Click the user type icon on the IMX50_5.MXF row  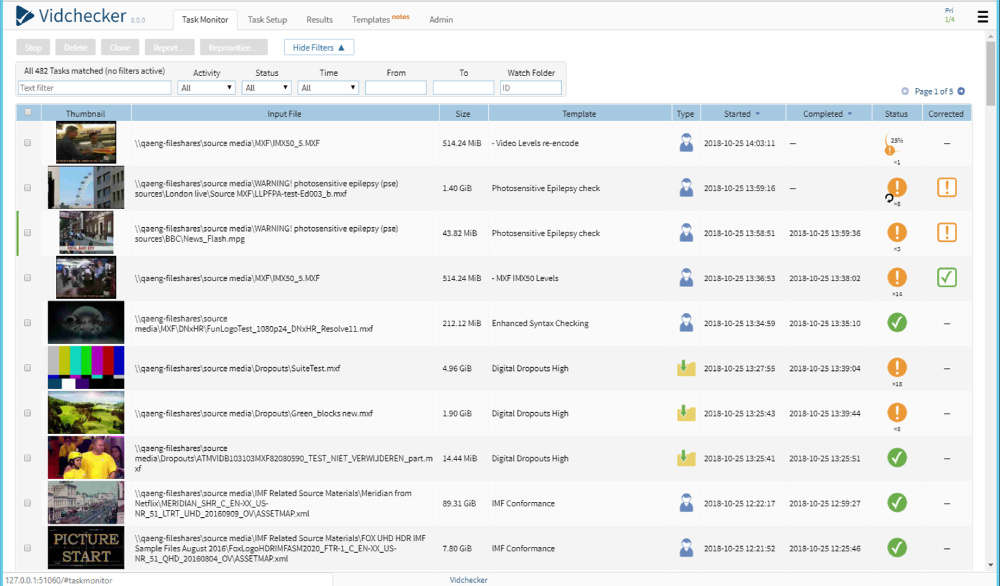(686, 143)
